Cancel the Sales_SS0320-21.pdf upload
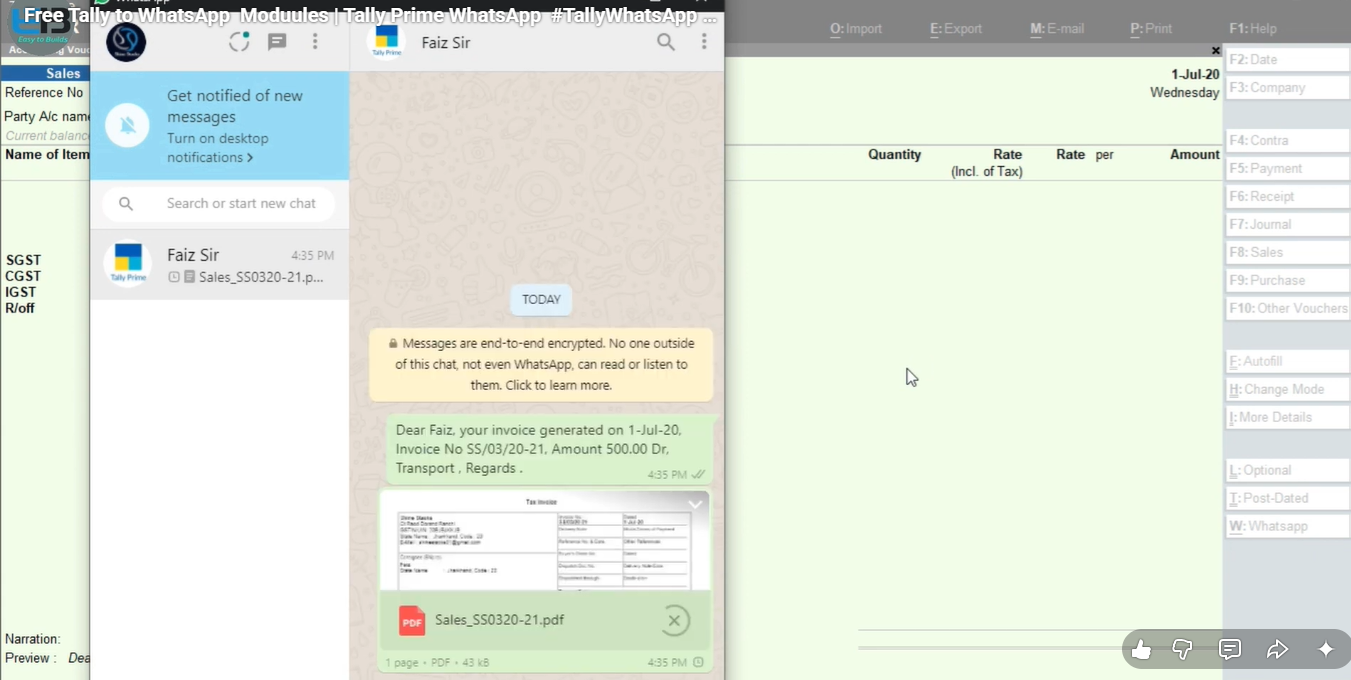Viewport: 1351px width, 680px height. [x=674, y=621]
